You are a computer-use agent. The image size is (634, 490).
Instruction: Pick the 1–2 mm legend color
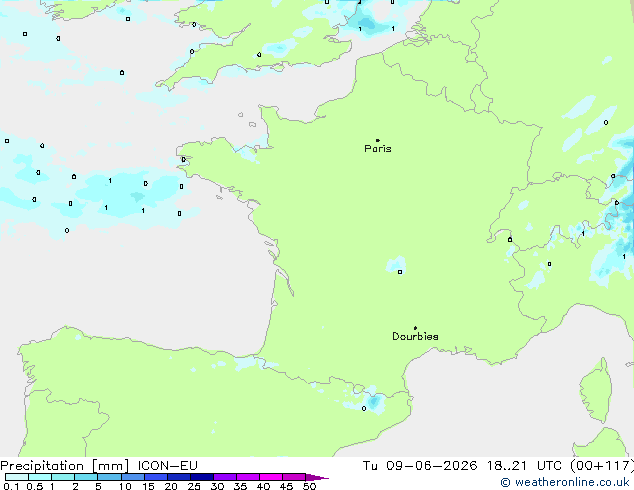tap(63, 477)
